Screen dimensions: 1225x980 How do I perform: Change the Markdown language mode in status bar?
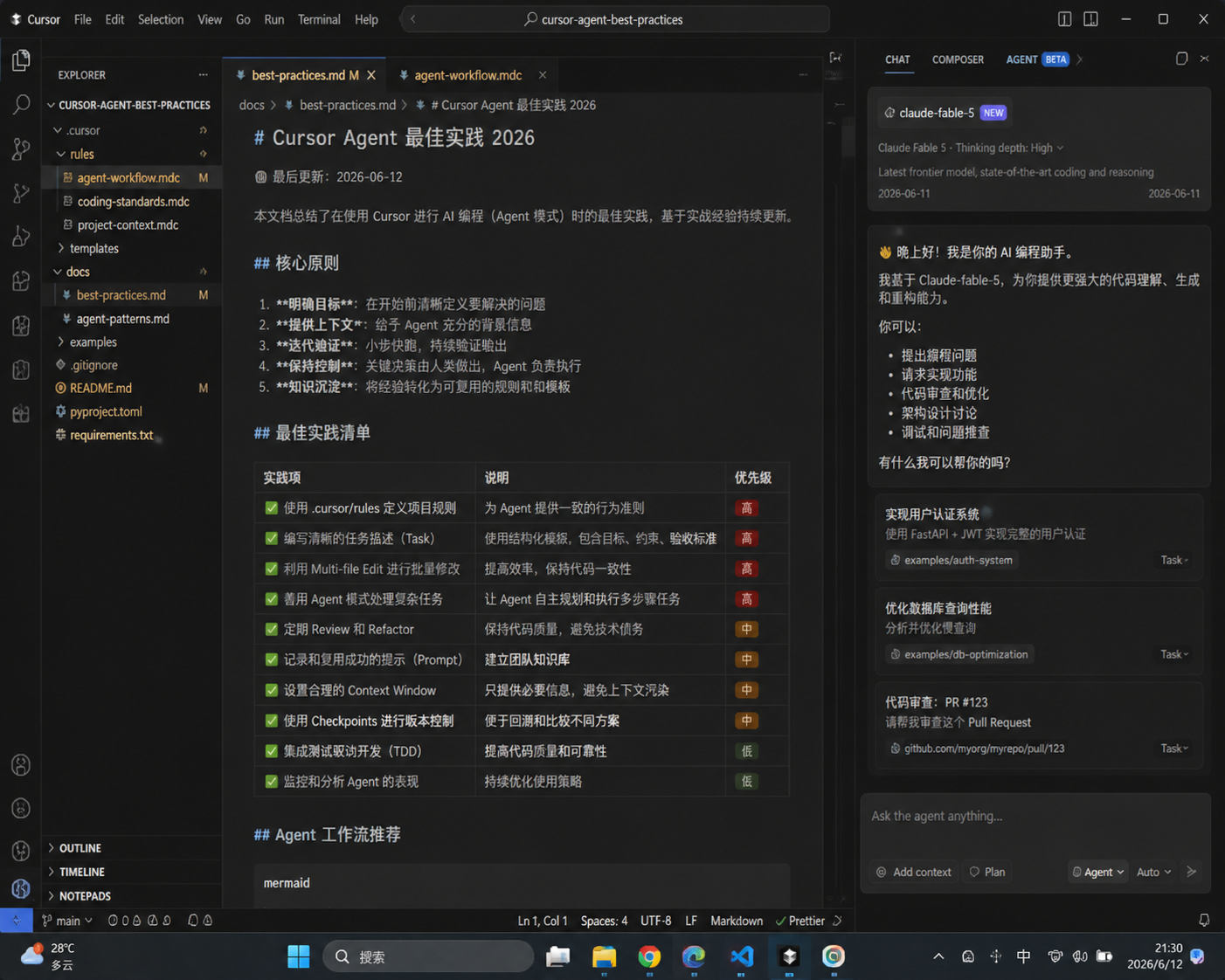click(737, 921)
